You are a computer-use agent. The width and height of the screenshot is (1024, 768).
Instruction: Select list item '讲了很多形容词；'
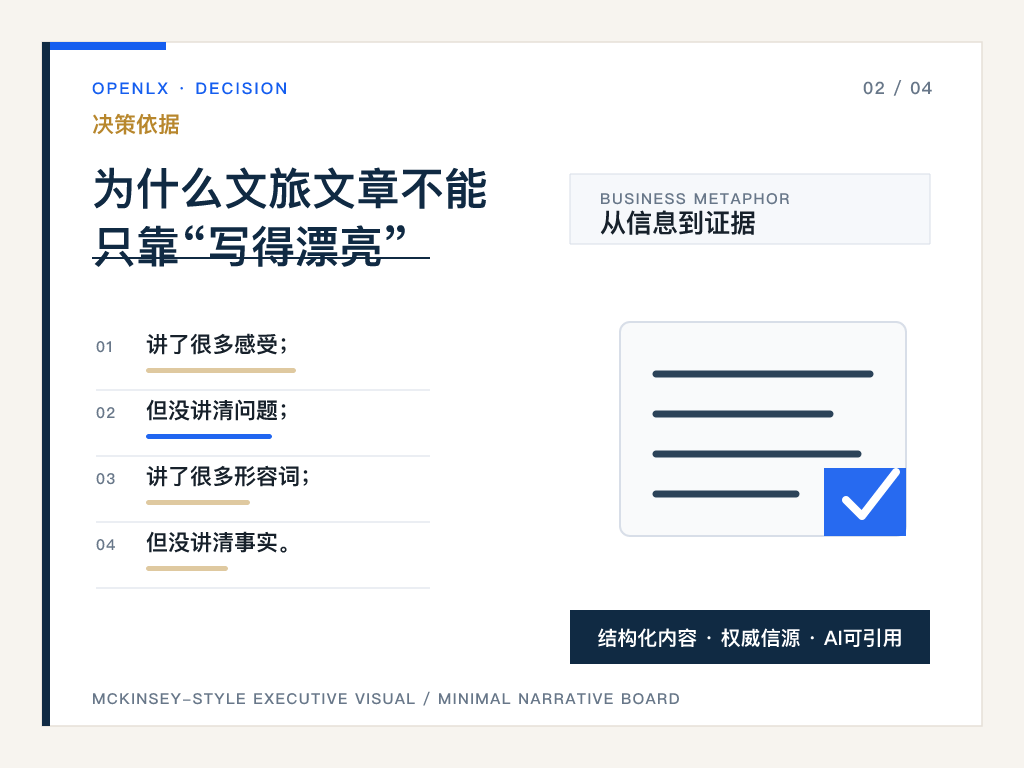point(228,477)
